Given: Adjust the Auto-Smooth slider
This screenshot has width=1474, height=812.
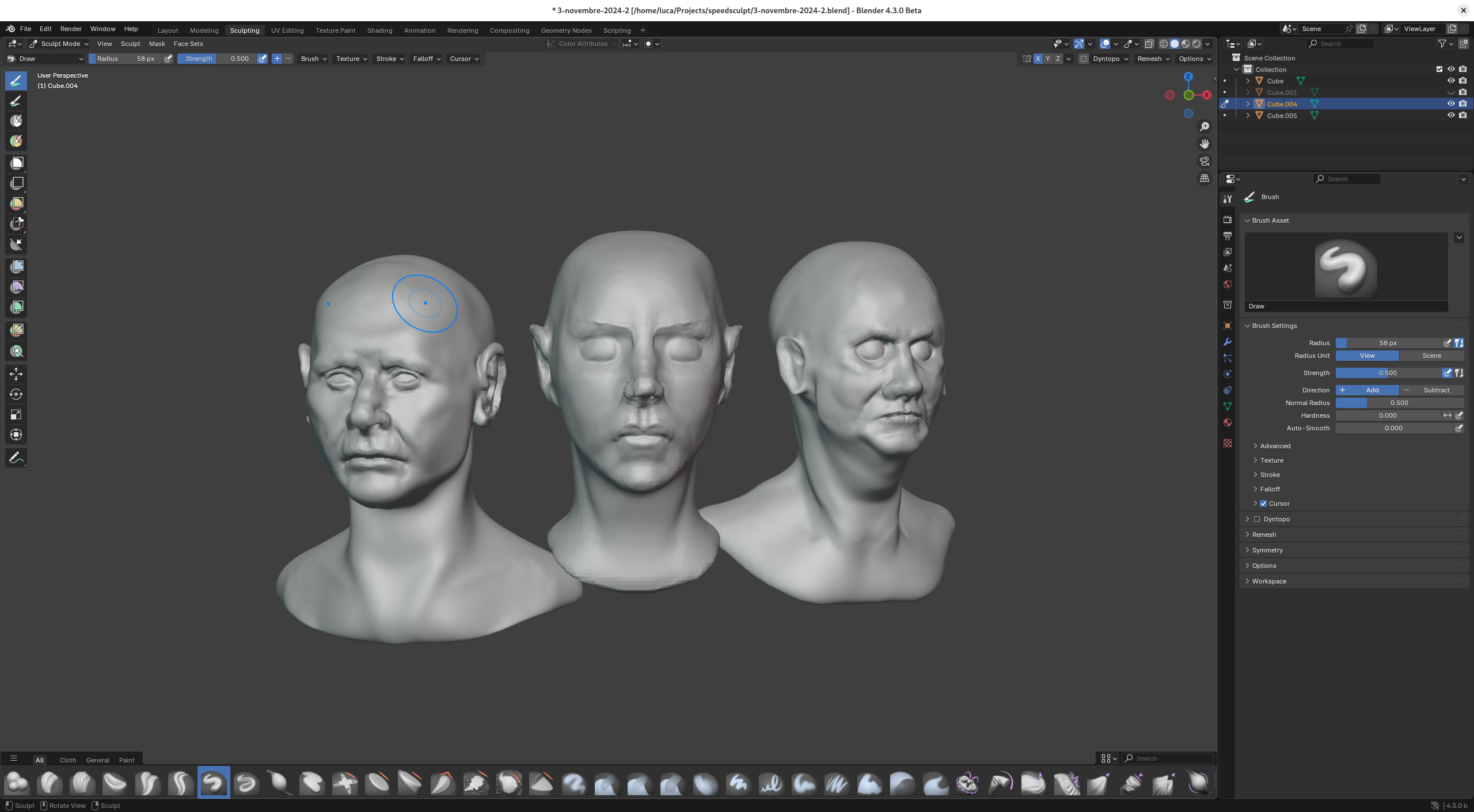Looking at the screenshot, I should point(1393,428).
